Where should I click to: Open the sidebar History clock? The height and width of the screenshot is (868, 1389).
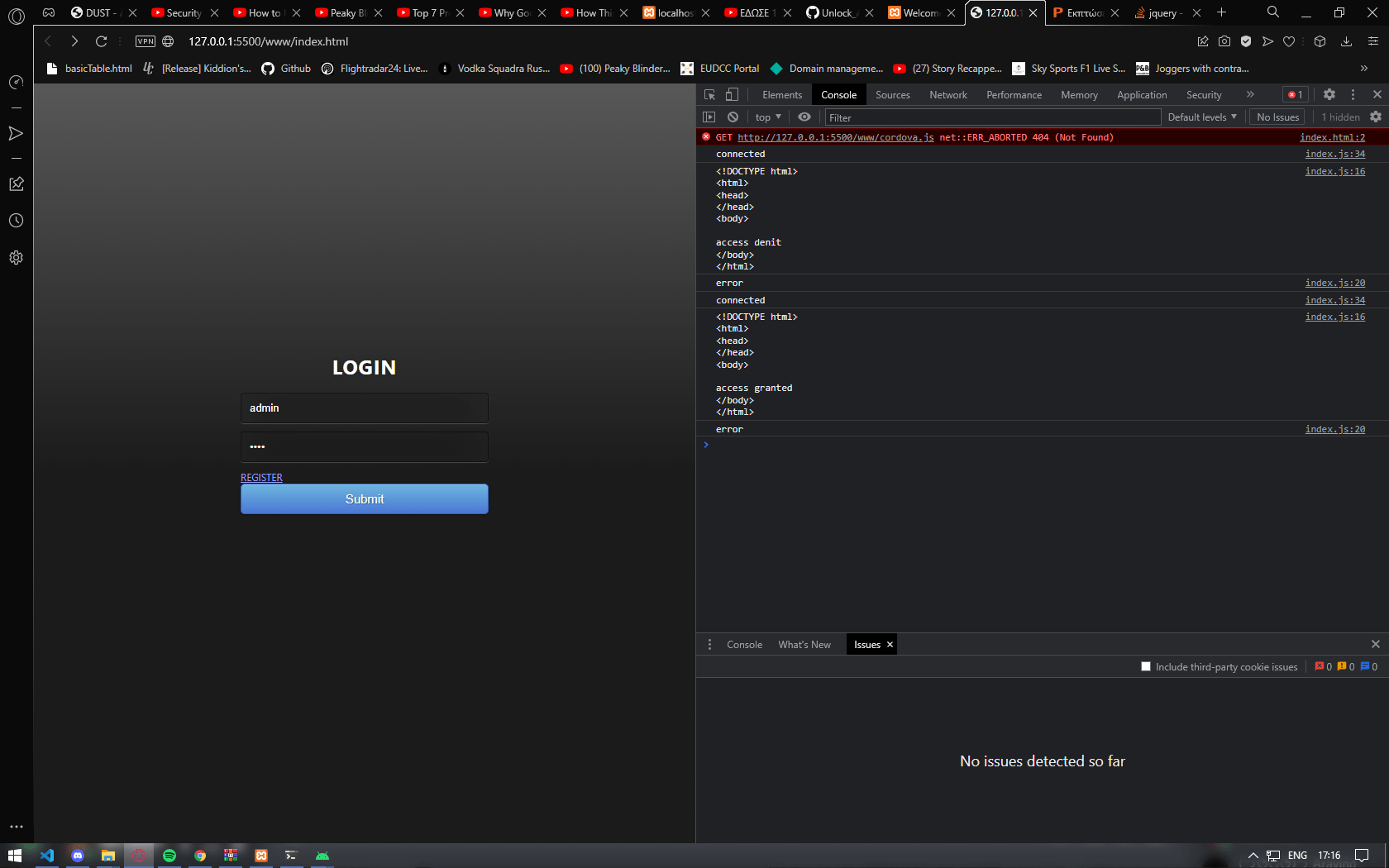coord(16,221)
